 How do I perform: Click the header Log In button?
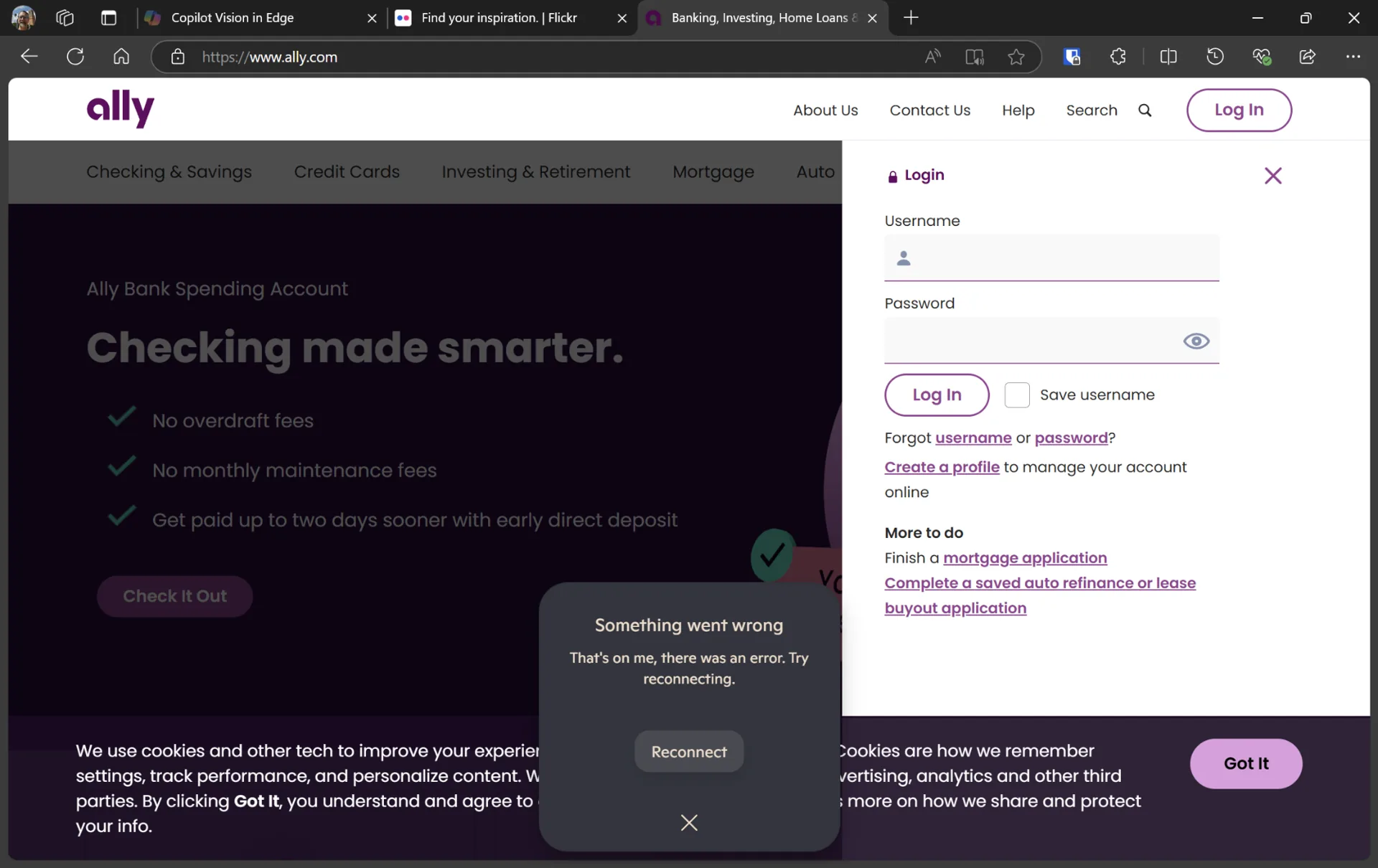pos(1239,110)
